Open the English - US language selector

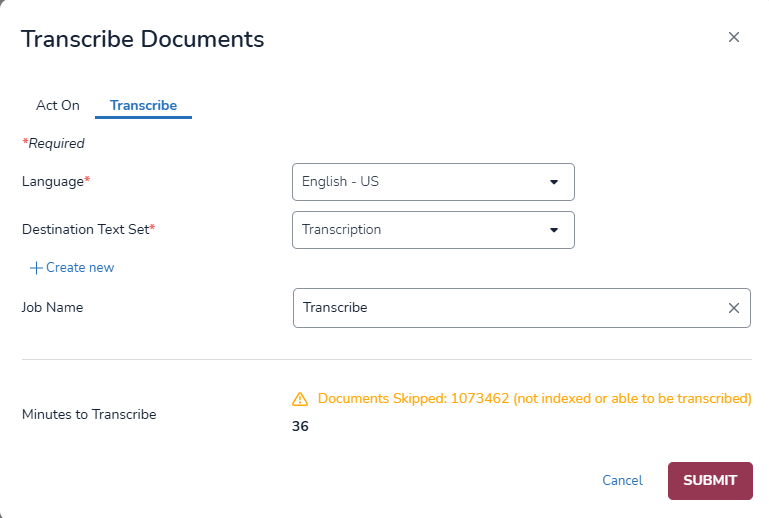pyautogui.click(x=420, y=182)
